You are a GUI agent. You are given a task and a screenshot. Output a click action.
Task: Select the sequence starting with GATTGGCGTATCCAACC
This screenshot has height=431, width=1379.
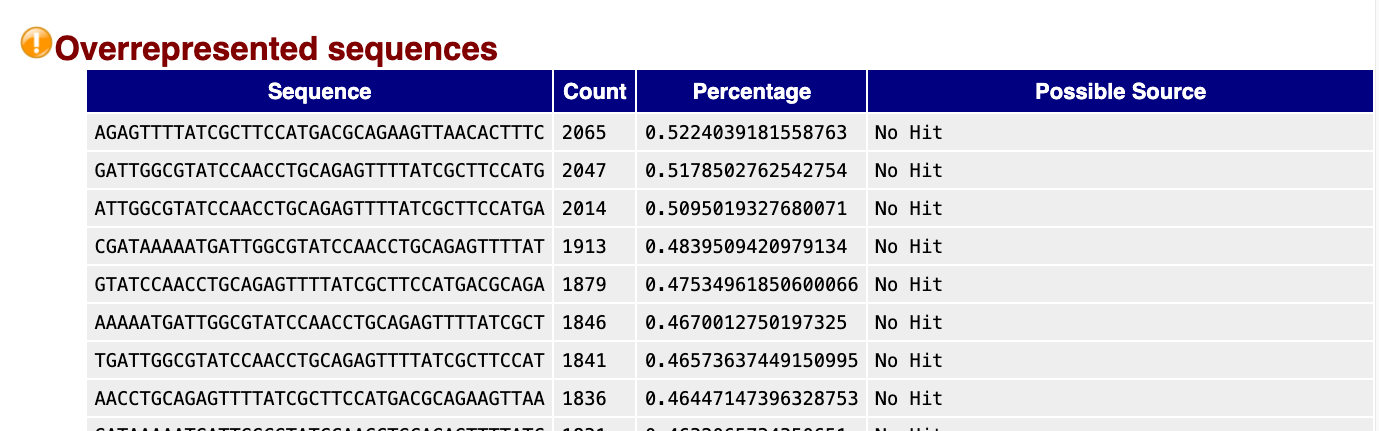tap(319, 170)
